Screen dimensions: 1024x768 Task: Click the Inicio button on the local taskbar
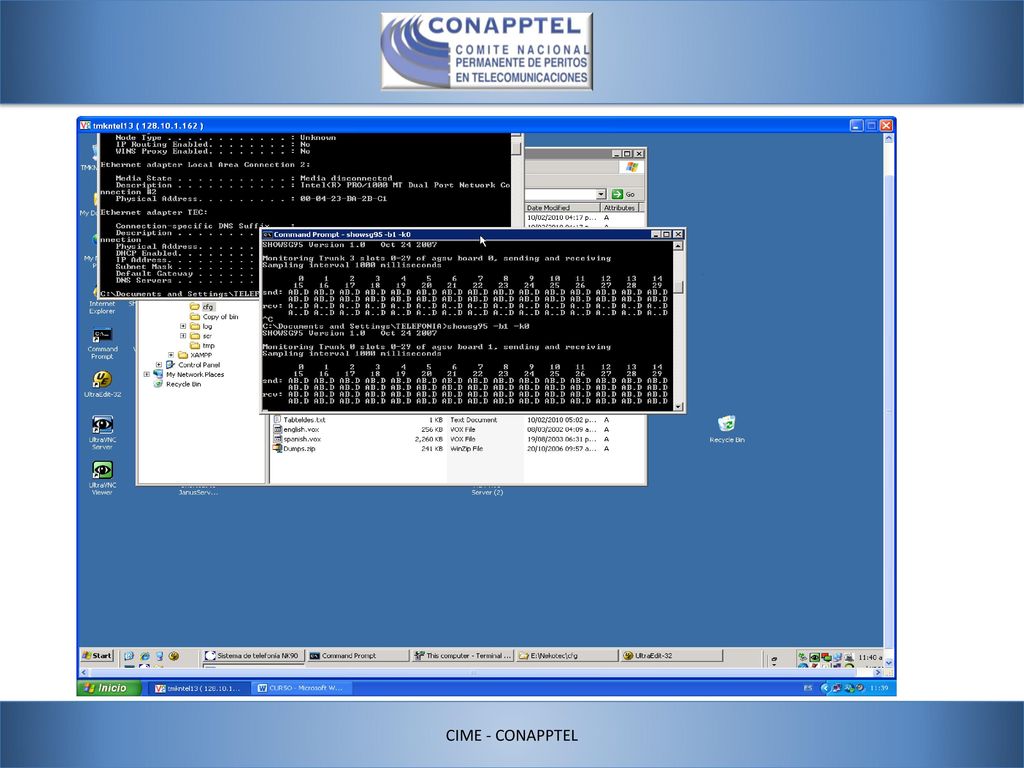pyautogui.click(x=110, y=688)
